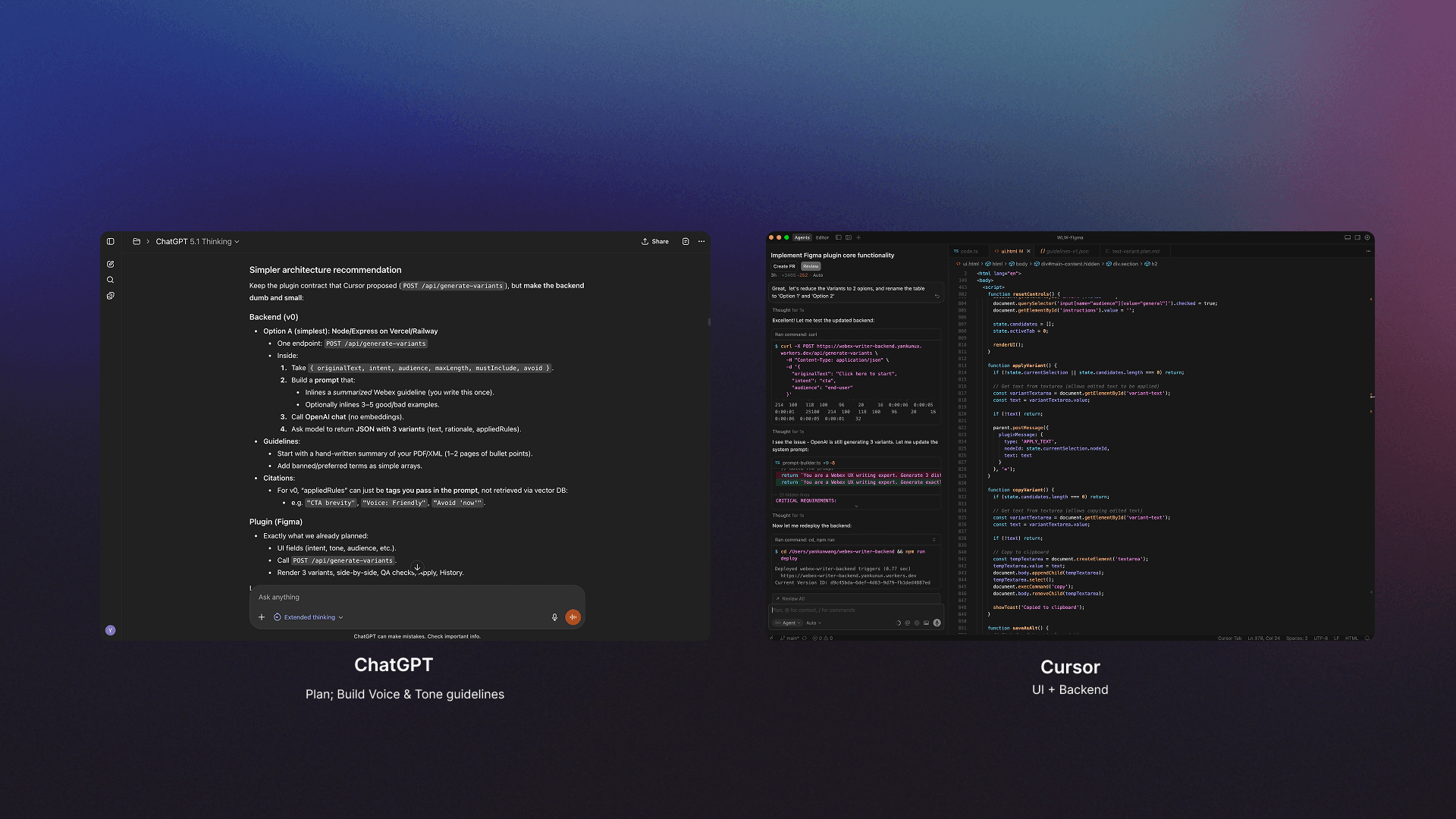This screenshot has height=819, width=1456.
Task: Start a new chat with compose icon
Action: [111, 265]
